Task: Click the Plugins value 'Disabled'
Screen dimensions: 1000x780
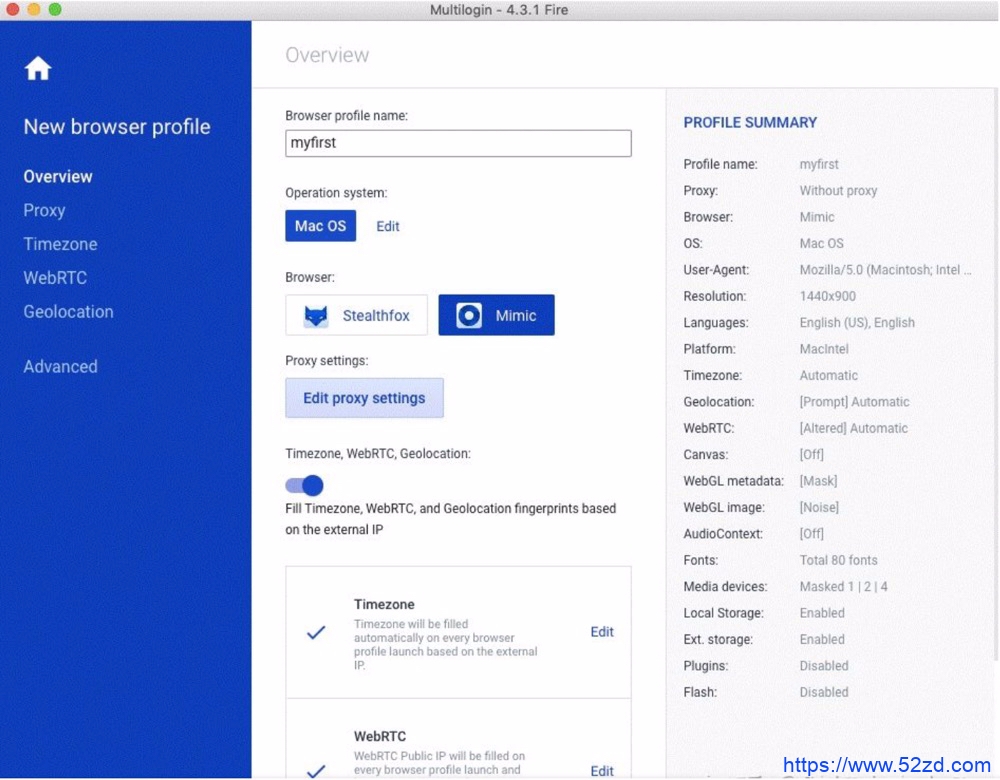Action: pyautogui.click(x=824, y=666)
